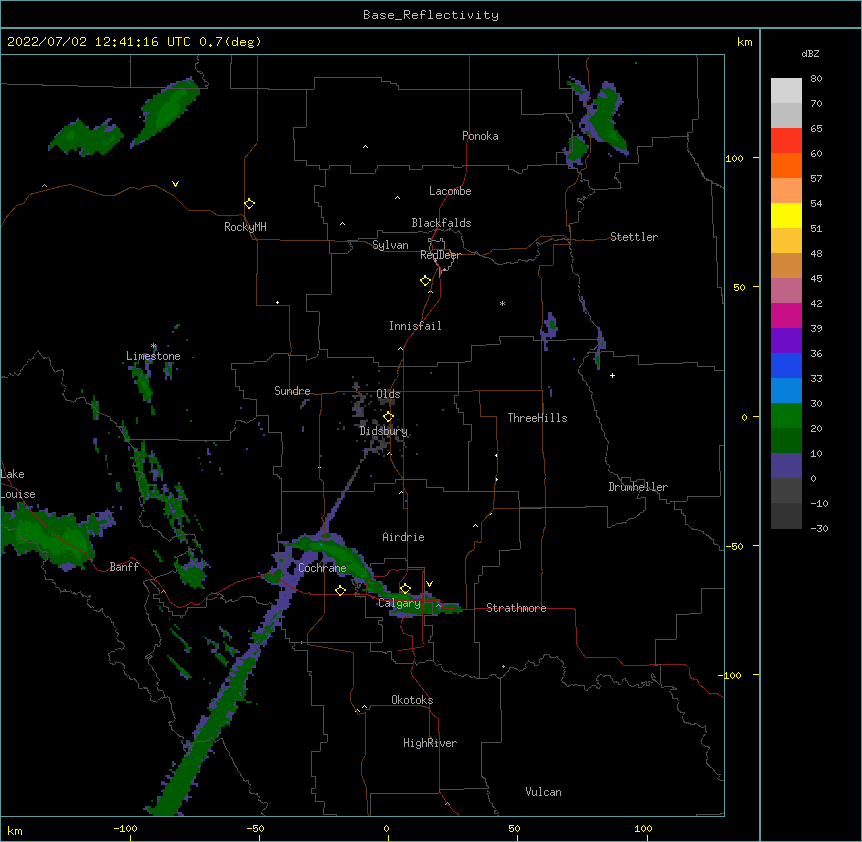The image size is (862, 842).
Task: Click the Drumheller town label
Action: 638,487
